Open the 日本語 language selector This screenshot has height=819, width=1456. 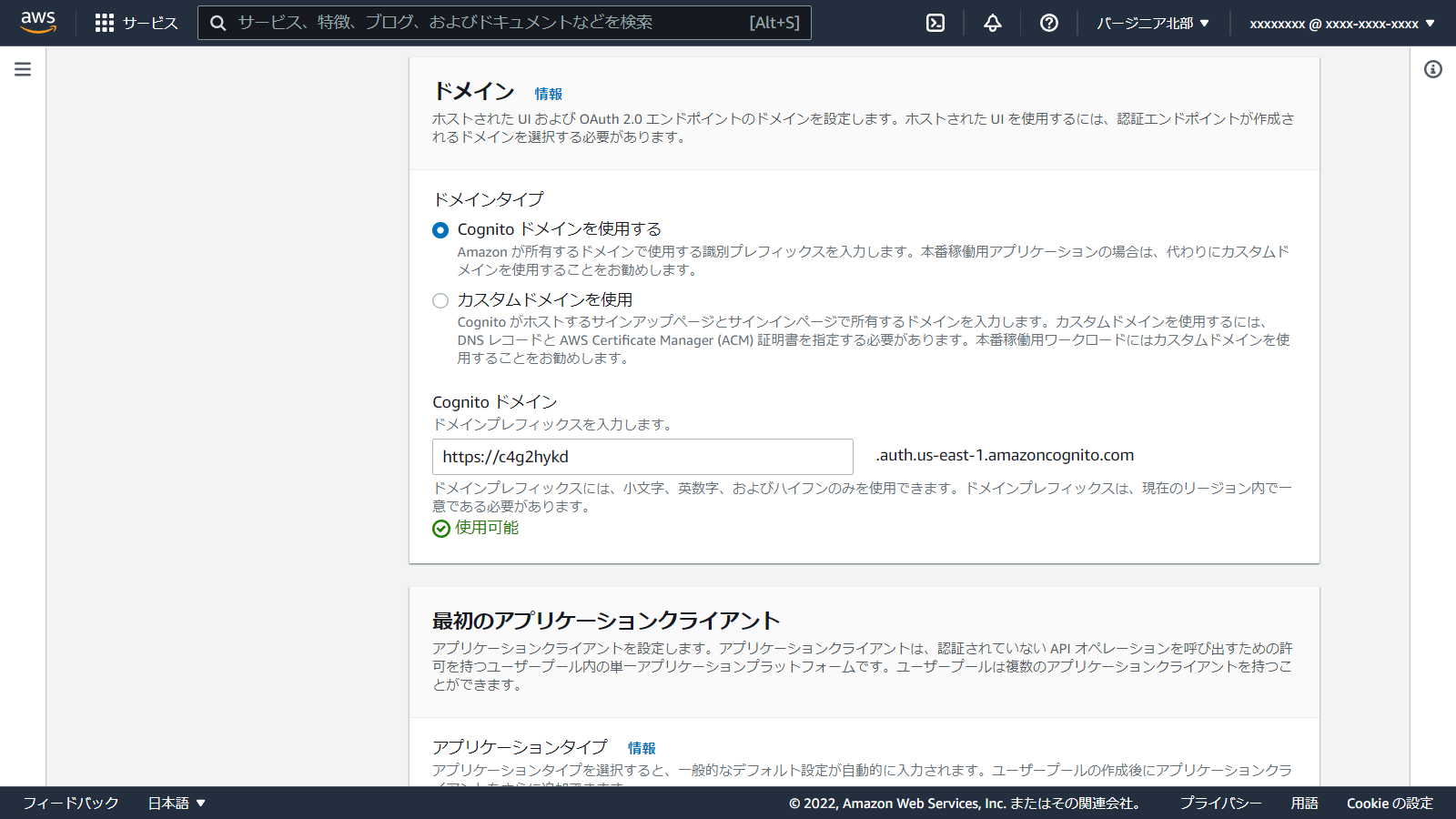point(177,803)
